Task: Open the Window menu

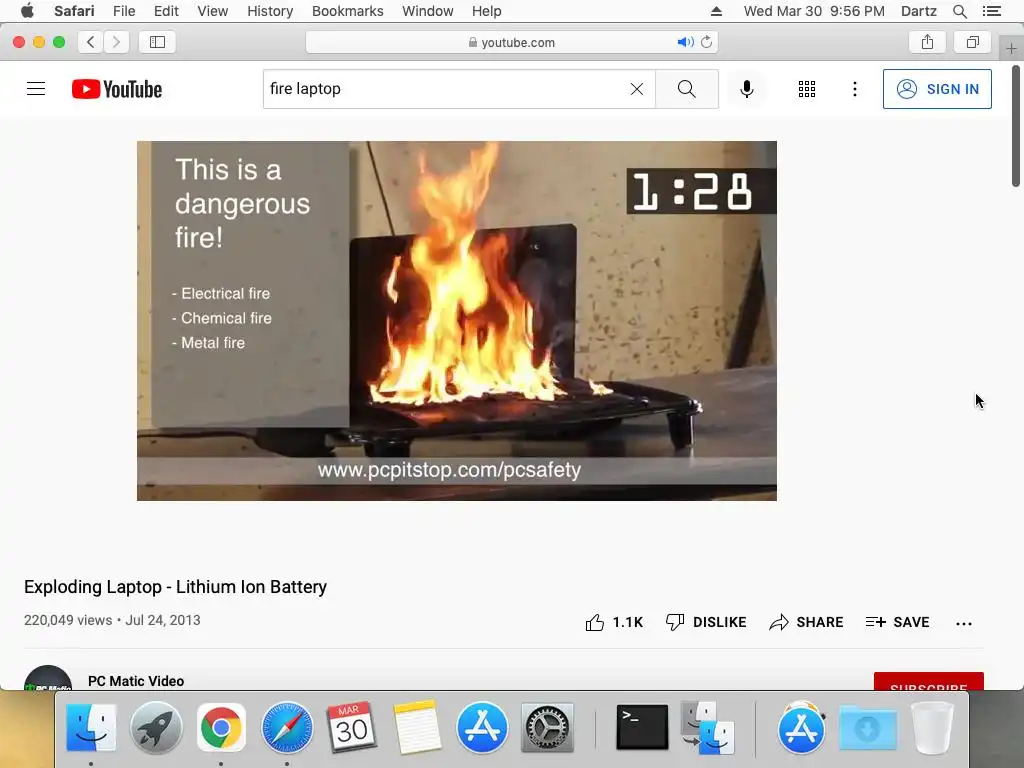Action: pos(428,11)
